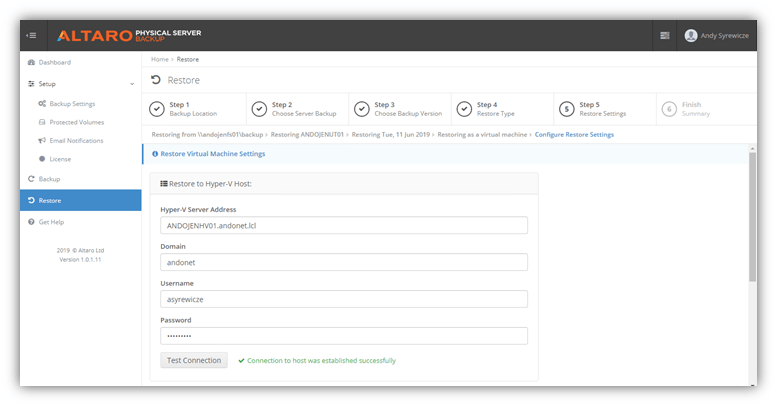
Task: Open the list icon in top bar
Action: 665,36
